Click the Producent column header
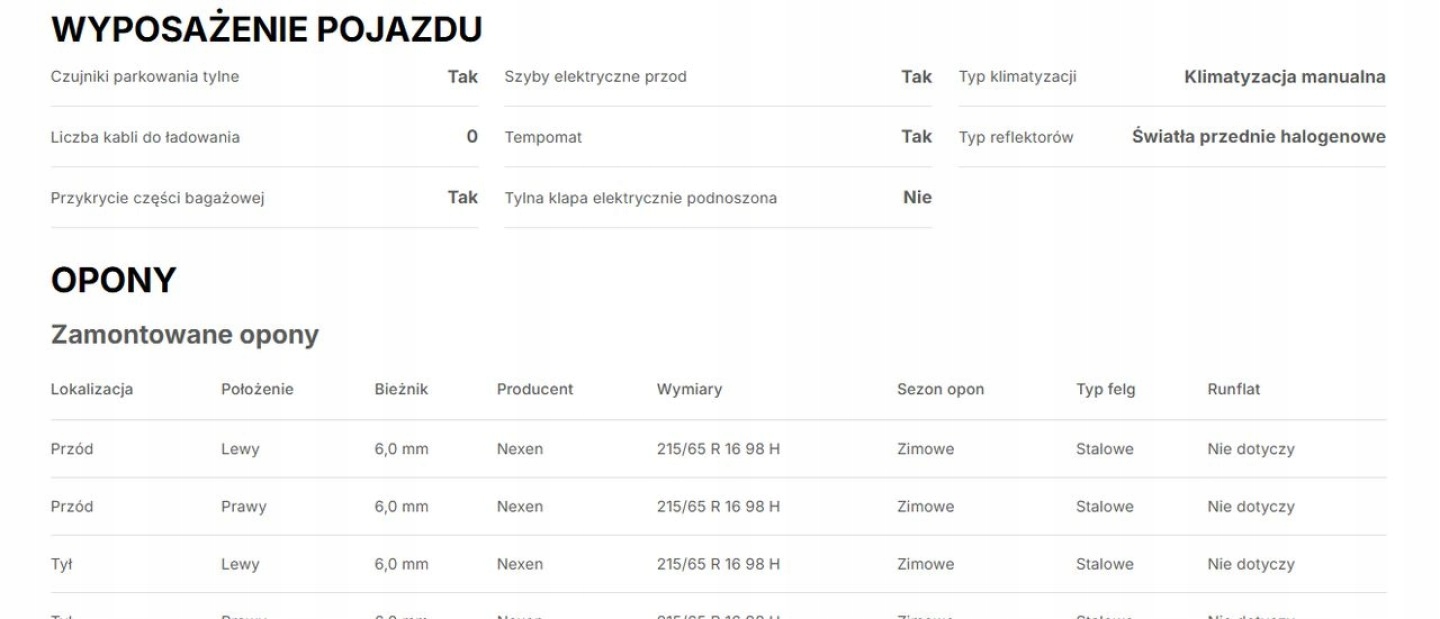The image size is (1440, 619). point(535,389)
